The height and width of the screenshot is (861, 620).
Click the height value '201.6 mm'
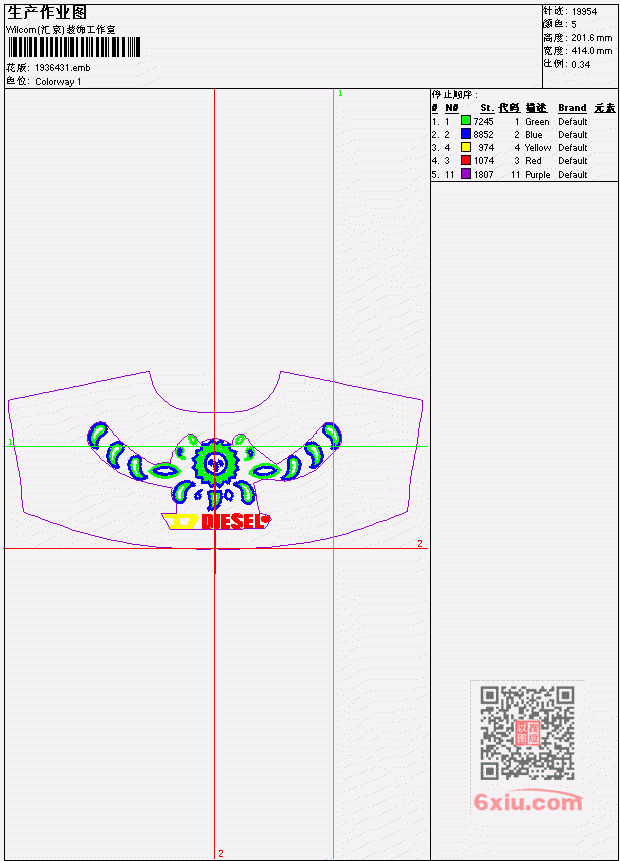[x=591, y=38]
